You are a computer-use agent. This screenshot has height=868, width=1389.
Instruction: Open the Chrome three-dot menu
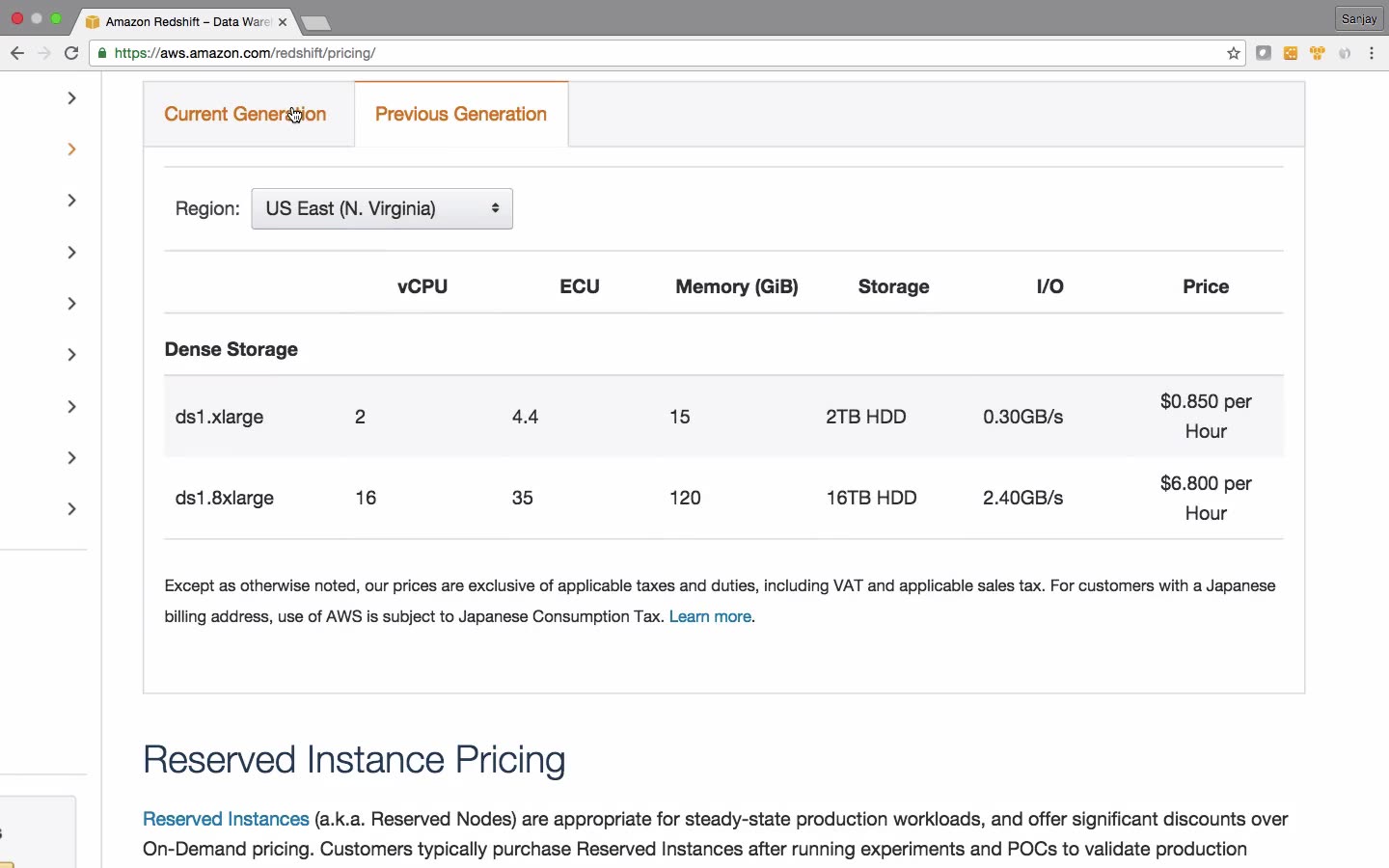pos(1374,54)
